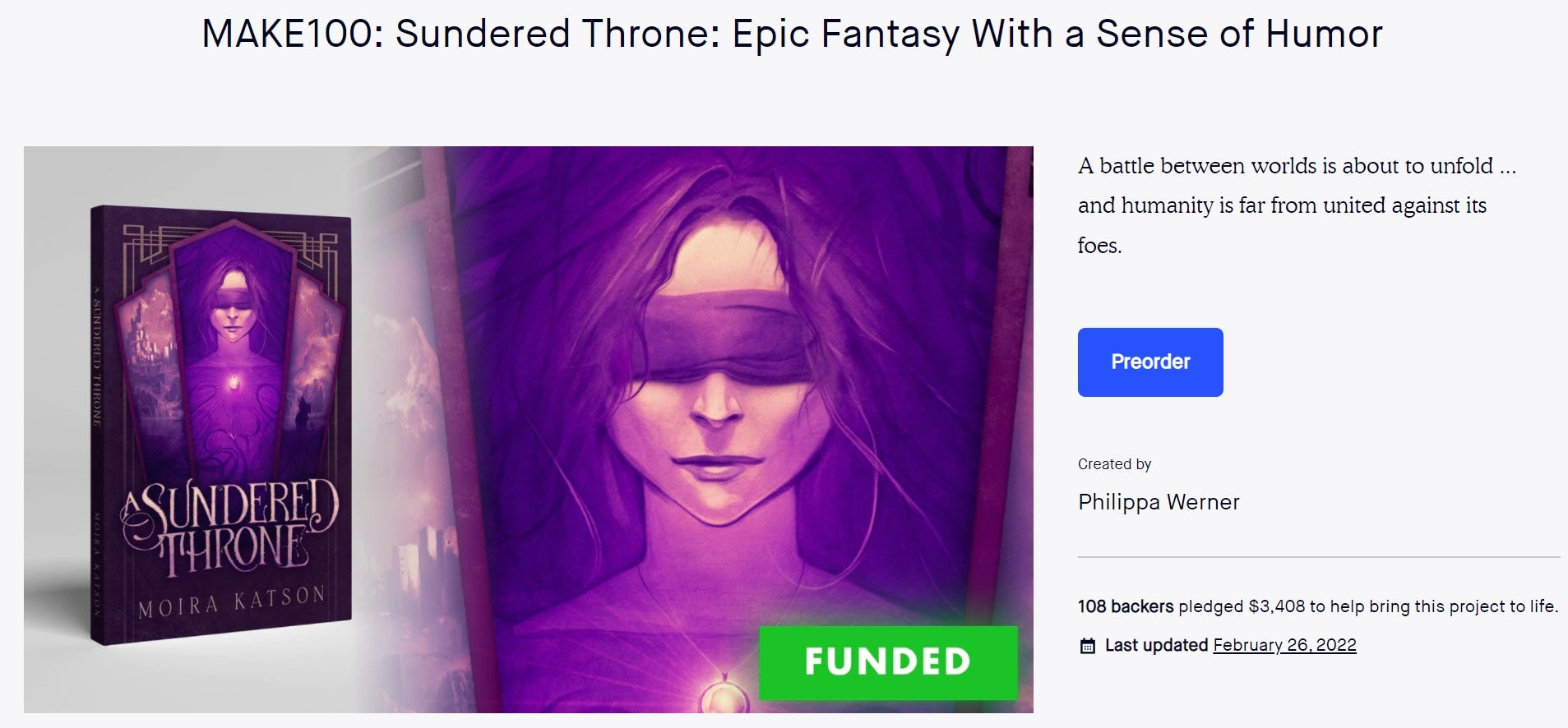Click the pledged $3,408 amount text
Viewport: 1568px width, 728px height.
coord(1276,606)
